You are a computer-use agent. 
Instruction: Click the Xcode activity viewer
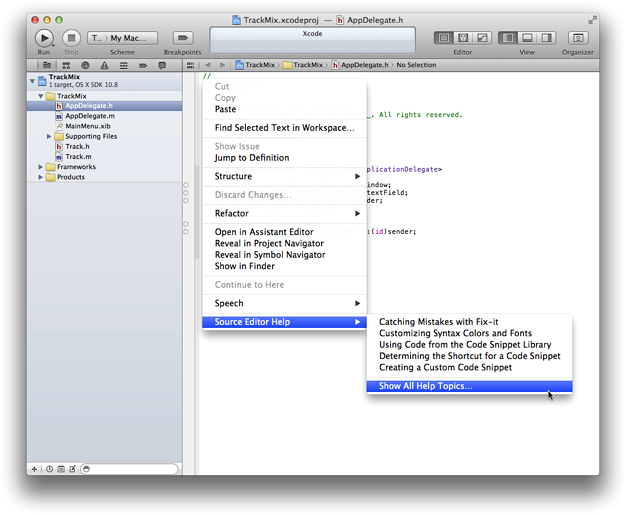(x=313, y=40)
